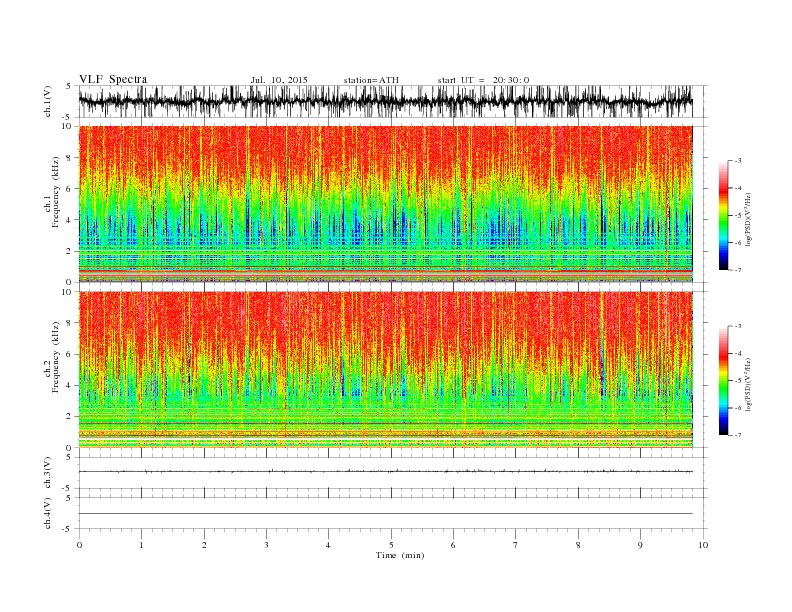Click inside the ch.2 spectrogram panel

point(385,370)
